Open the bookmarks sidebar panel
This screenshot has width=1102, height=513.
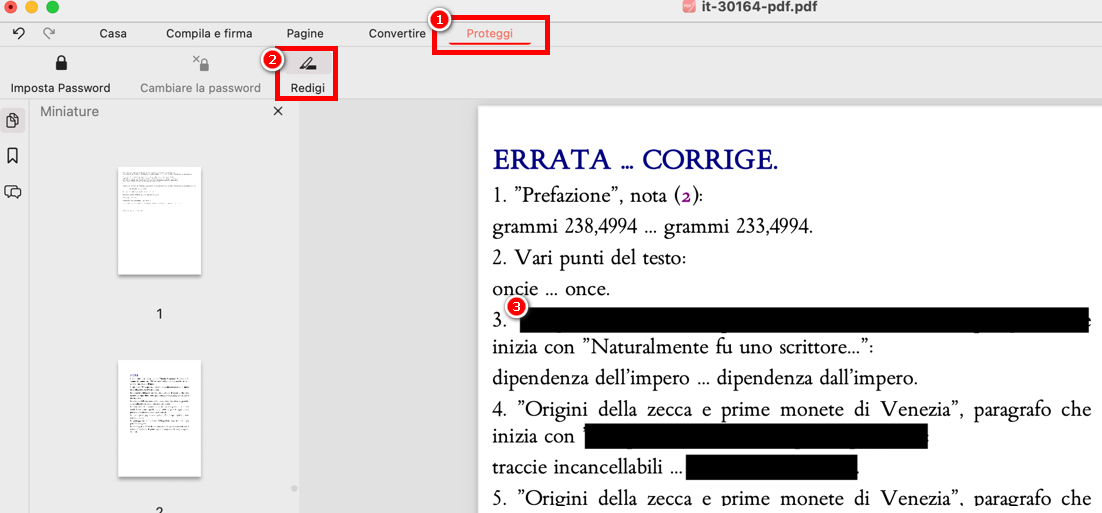coord(12,156)
